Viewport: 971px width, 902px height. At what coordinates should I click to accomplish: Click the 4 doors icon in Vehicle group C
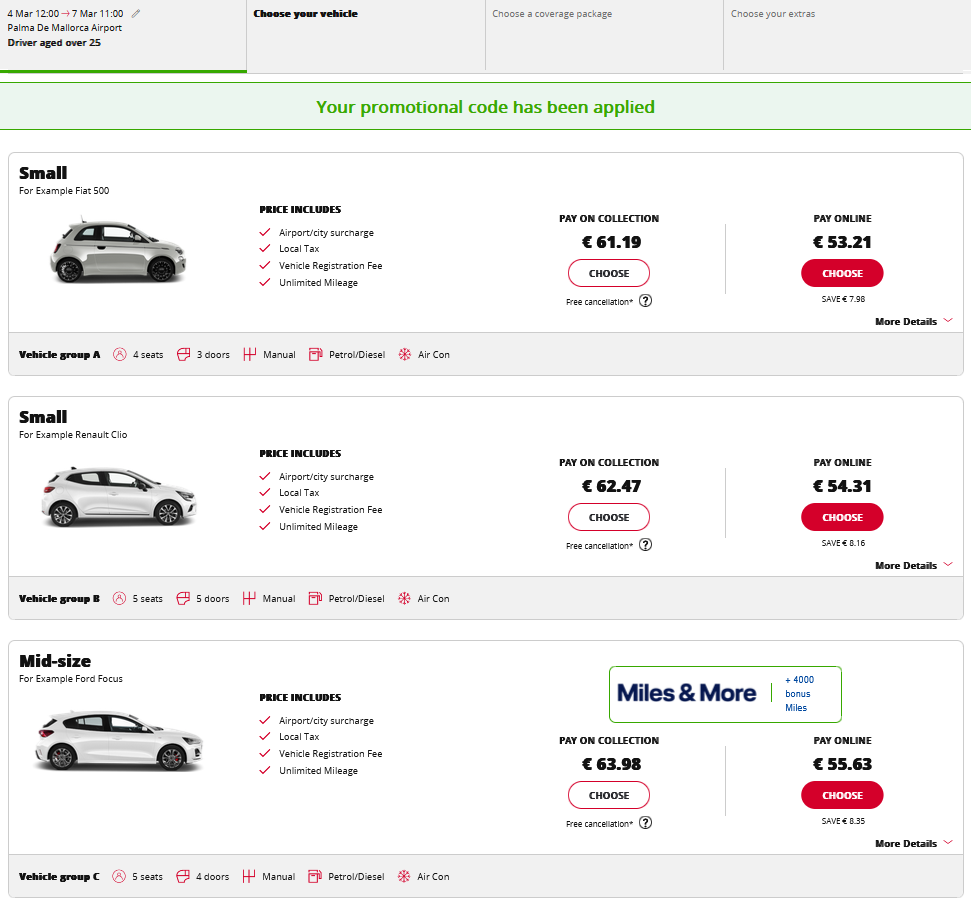(183, 876)
